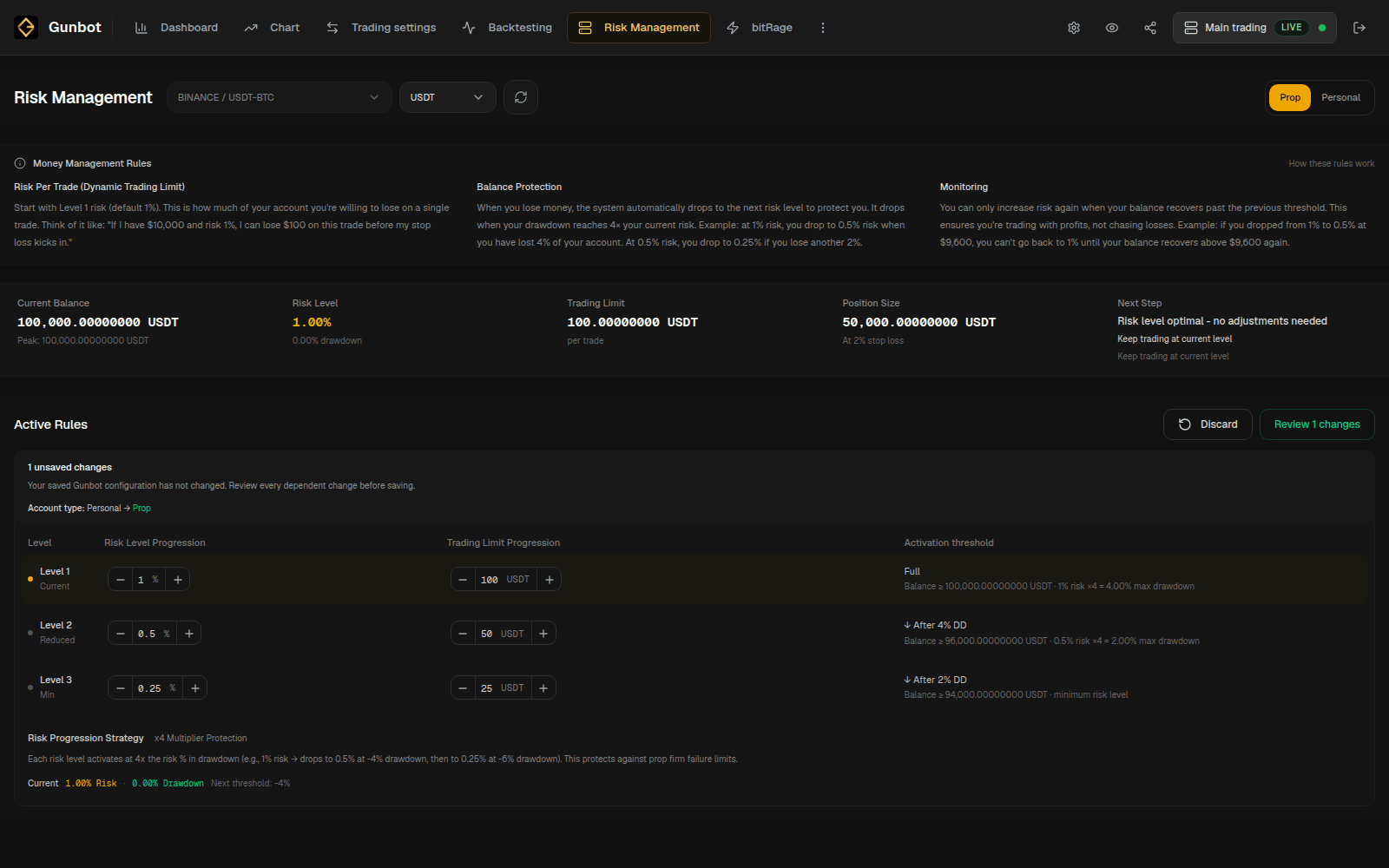This screenshot has height=868, width=1389.
Task: Select the Risk Management tab
Action: point(639,28)
